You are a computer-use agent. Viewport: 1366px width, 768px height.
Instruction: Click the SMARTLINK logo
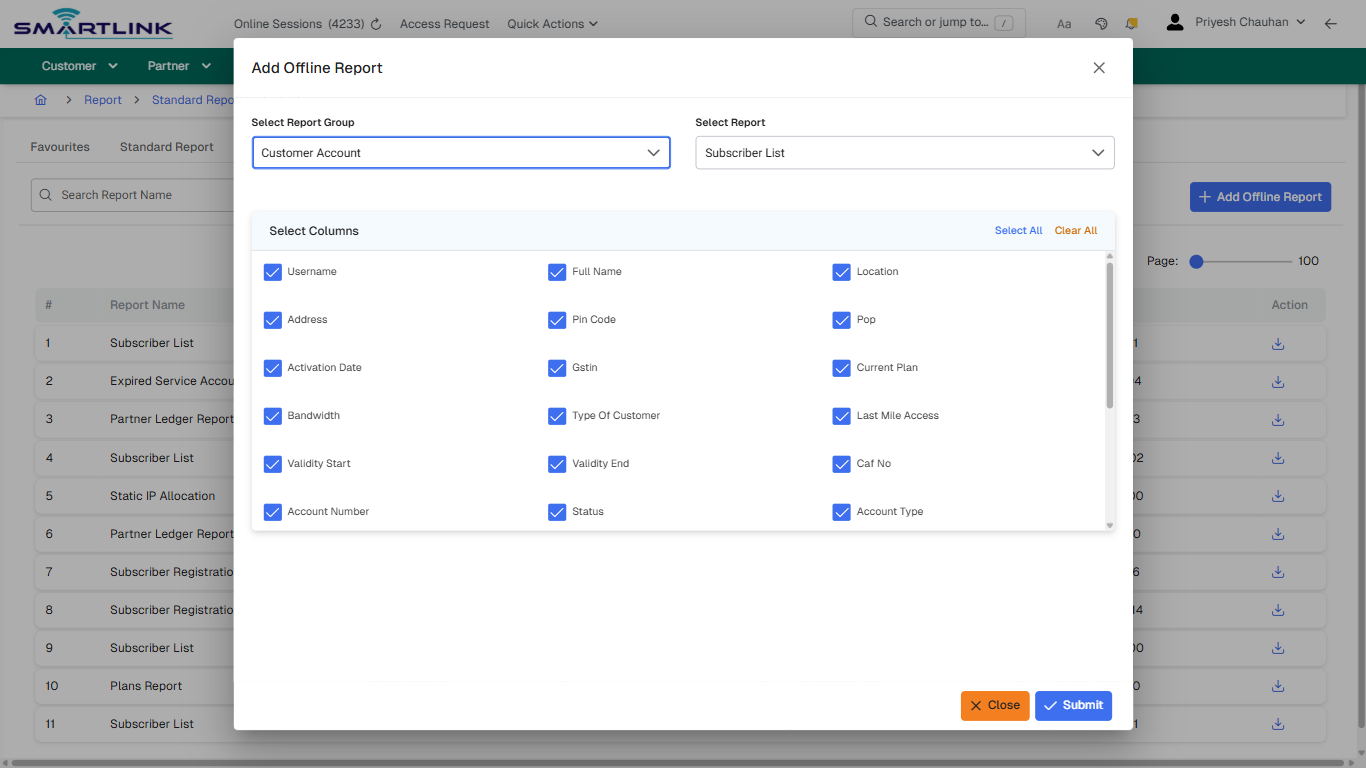[91, 23]
